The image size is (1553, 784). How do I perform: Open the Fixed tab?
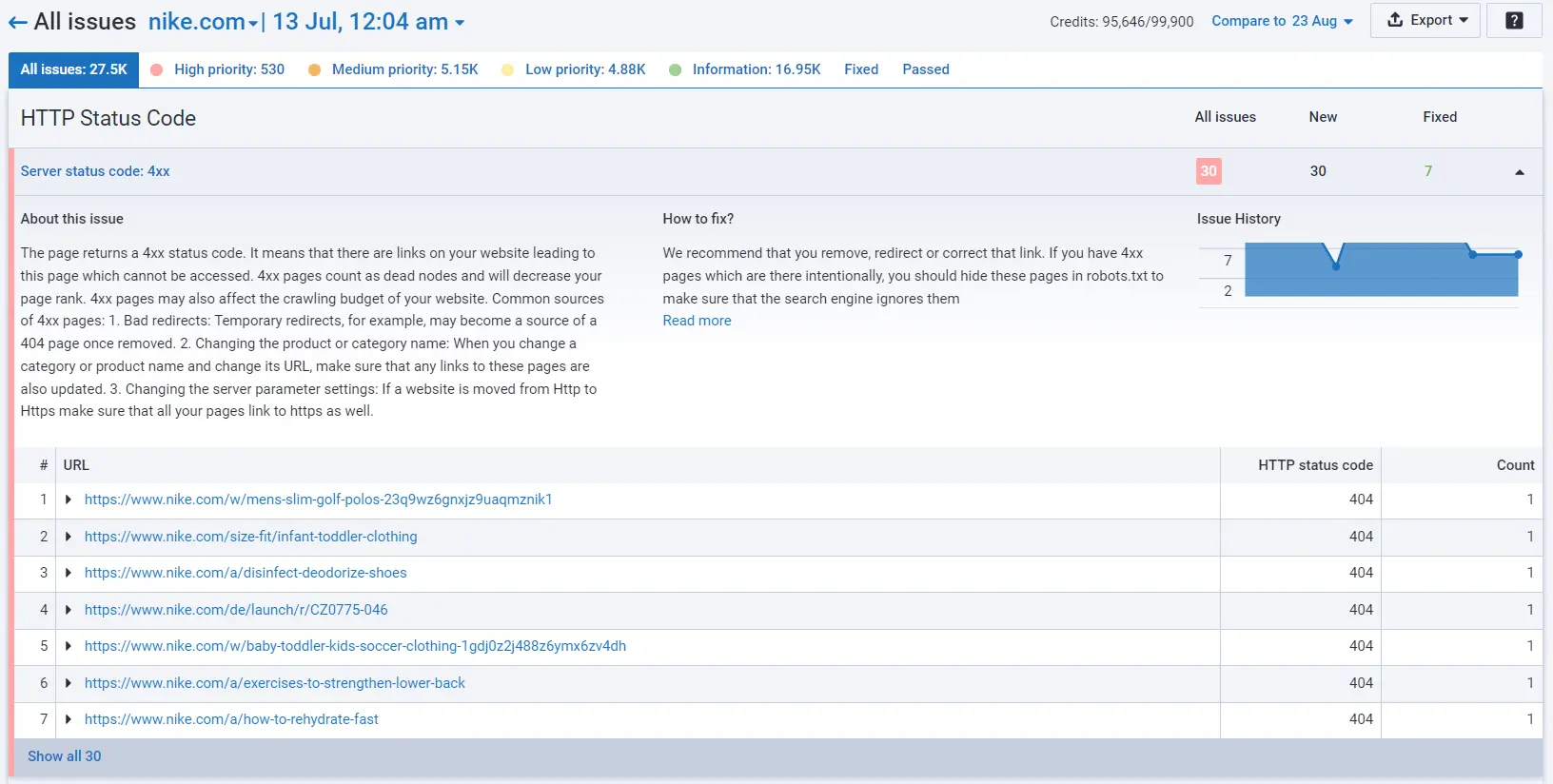[861, 69]
